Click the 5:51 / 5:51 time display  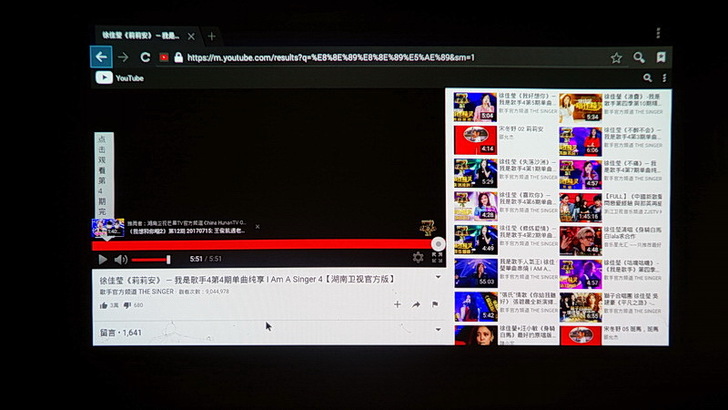pyautogui.click(x=206, y=259)
